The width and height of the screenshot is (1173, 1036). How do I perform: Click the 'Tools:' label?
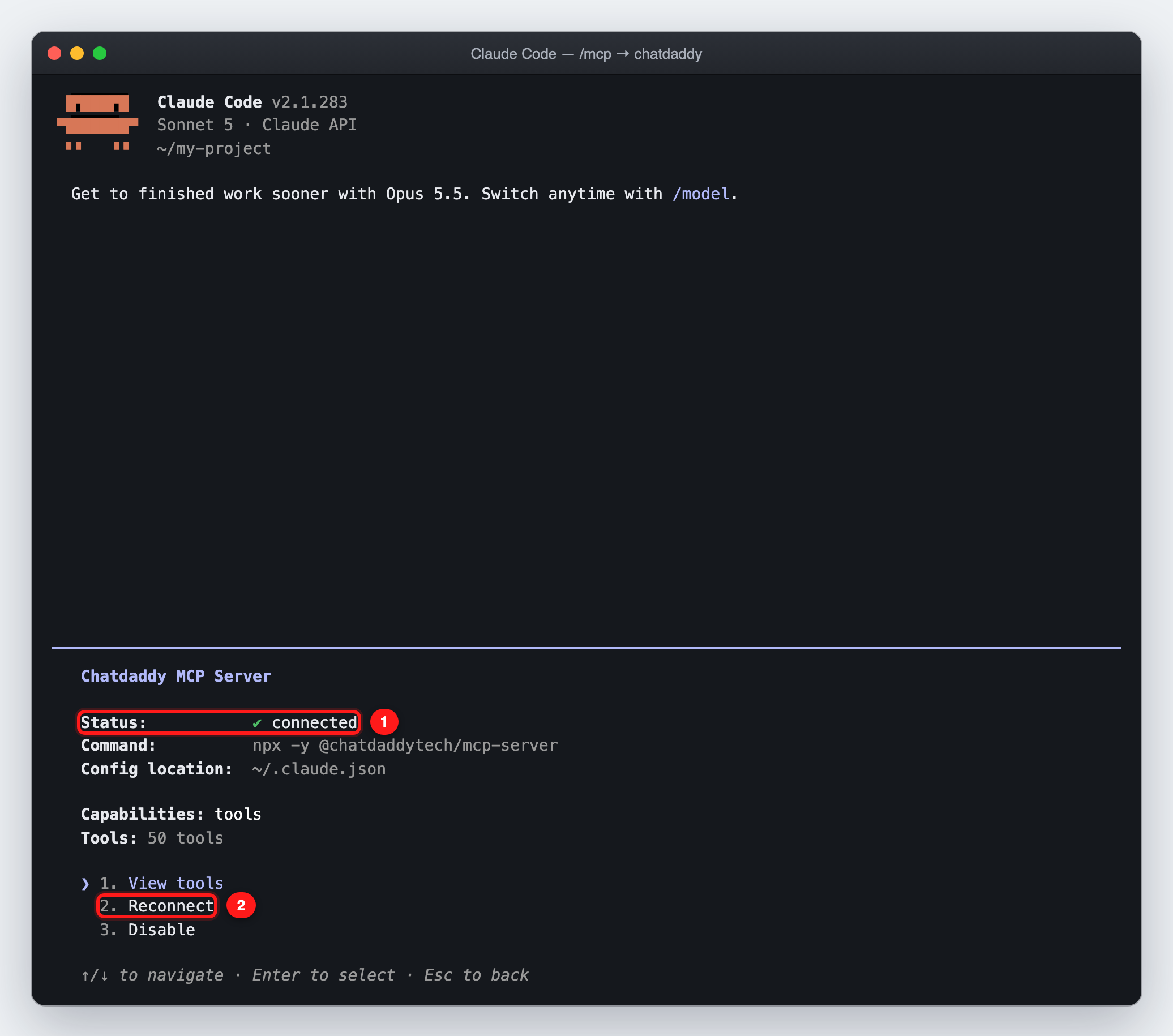point(109,838)
